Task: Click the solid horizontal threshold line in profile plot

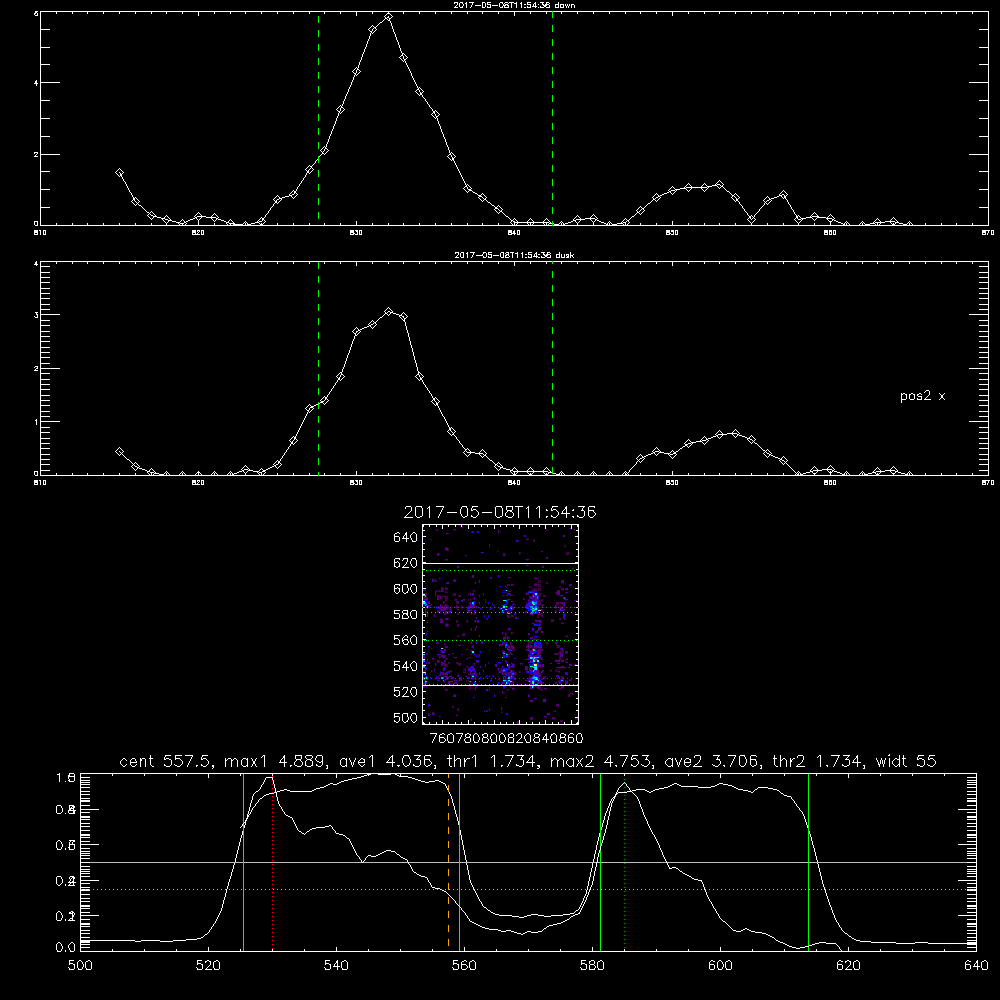Action: [528, 862]
